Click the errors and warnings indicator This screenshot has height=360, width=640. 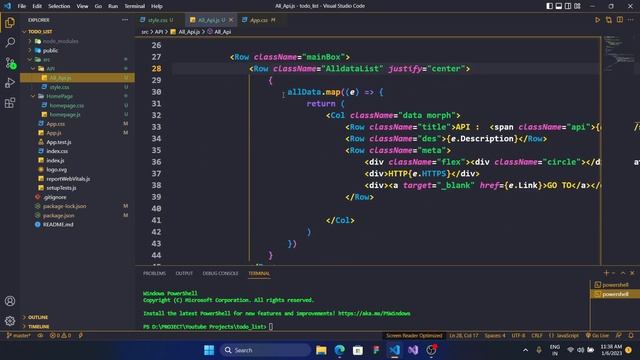(60, 336)
